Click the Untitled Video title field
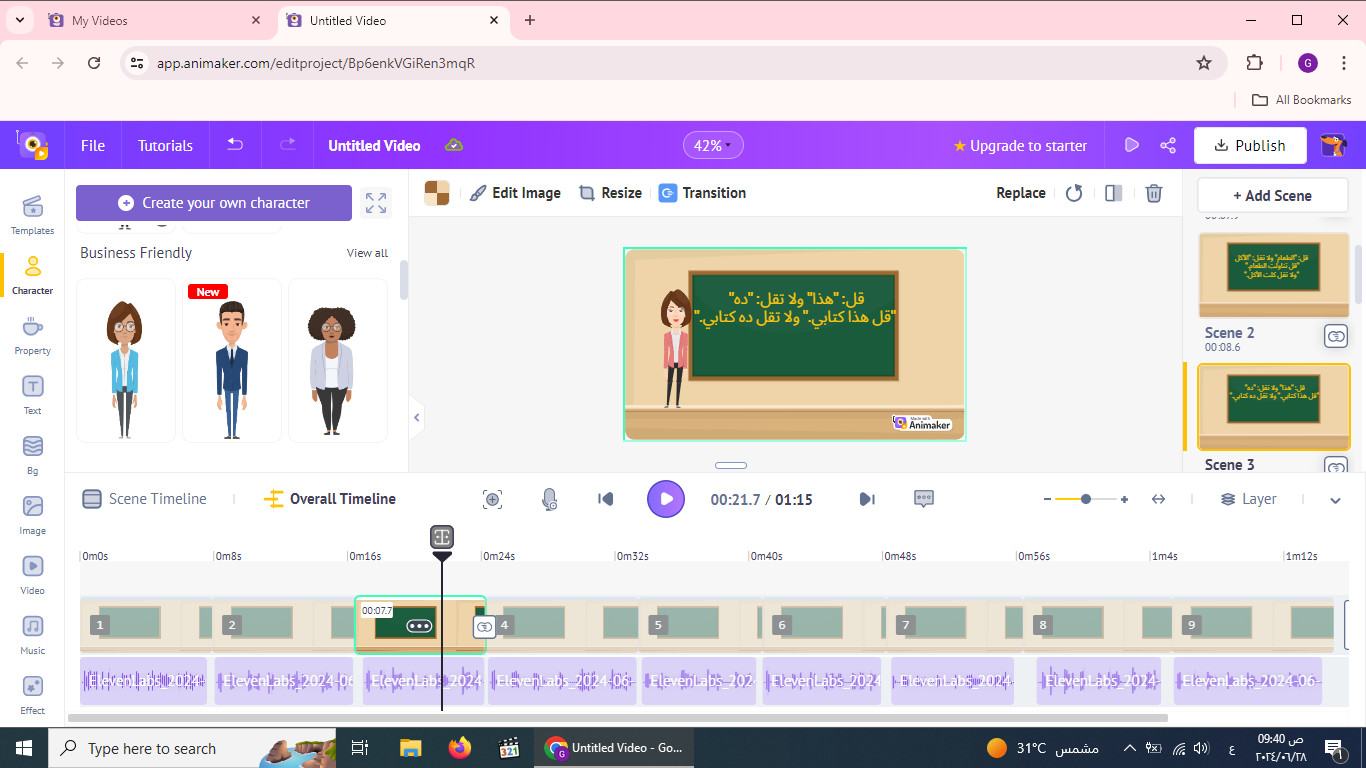 374,145
